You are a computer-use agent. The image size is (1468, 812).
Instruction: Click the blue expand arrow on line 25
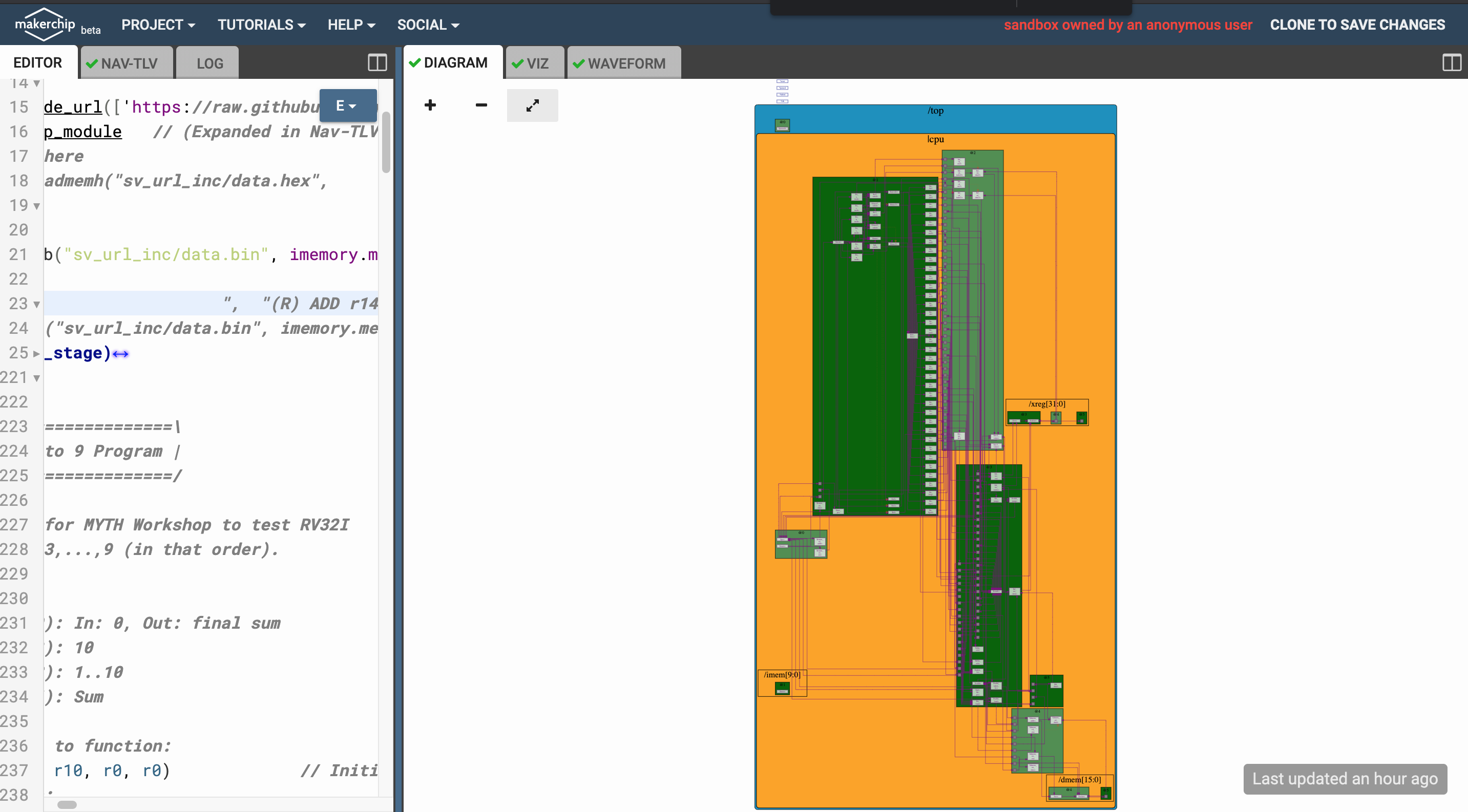[x=120, y=354]
